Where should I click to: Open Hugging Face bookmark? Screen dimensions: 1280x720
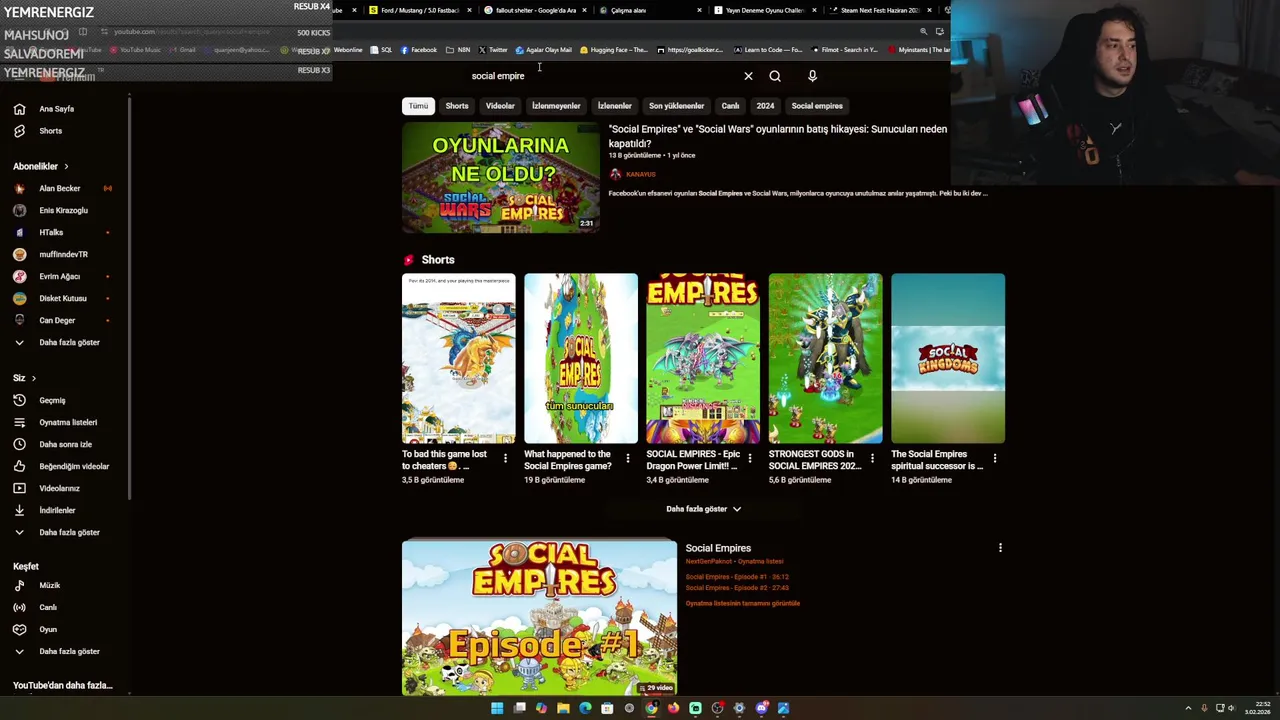pyautogui.click(x=614, y=50)
